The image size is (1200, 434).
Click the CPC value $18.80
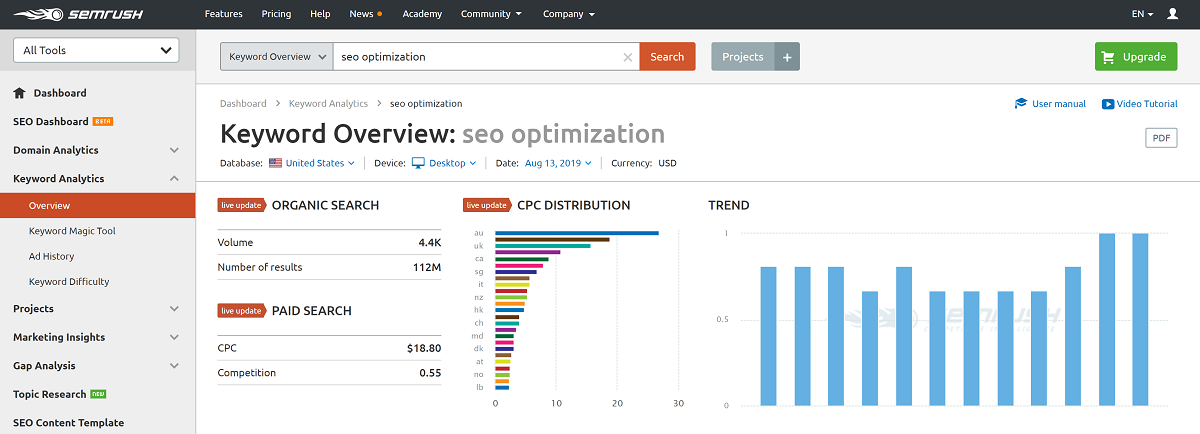(x=424, y=348)
